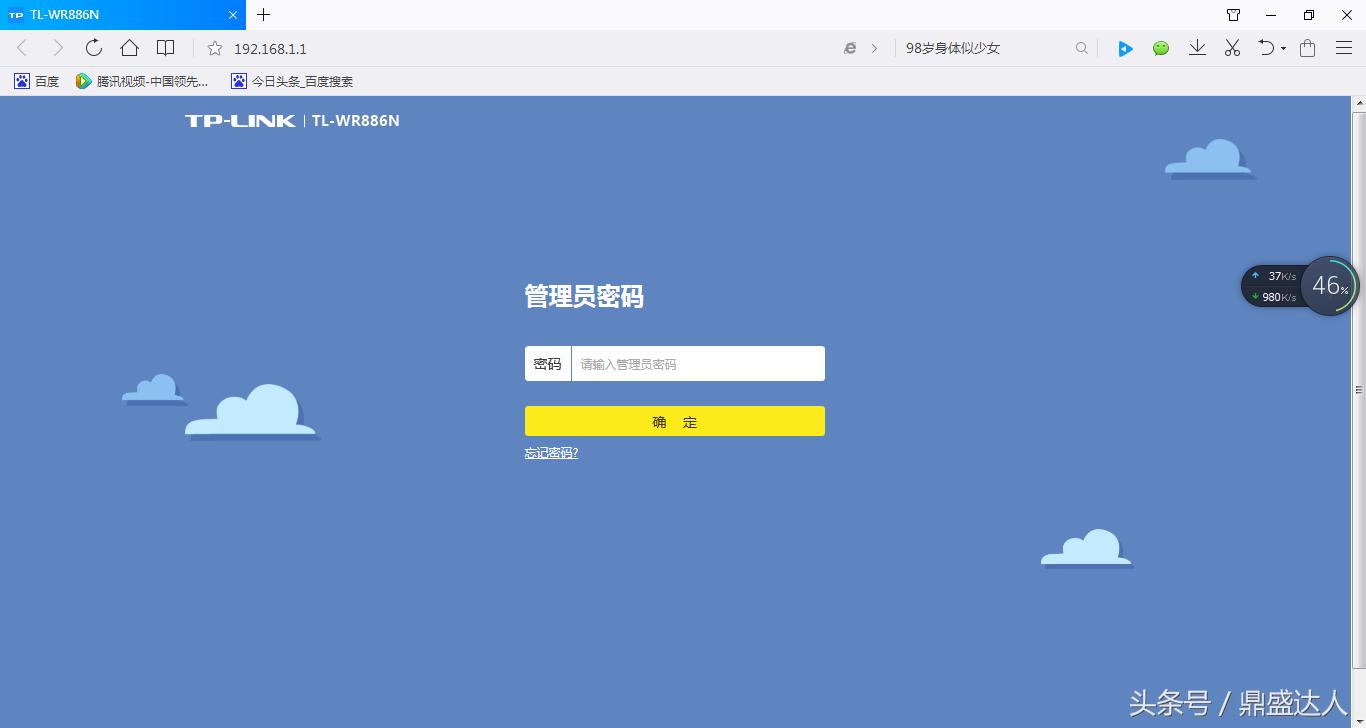Click the home page icon
Viewport: 1366px width, 728px height.
[129, 47]
